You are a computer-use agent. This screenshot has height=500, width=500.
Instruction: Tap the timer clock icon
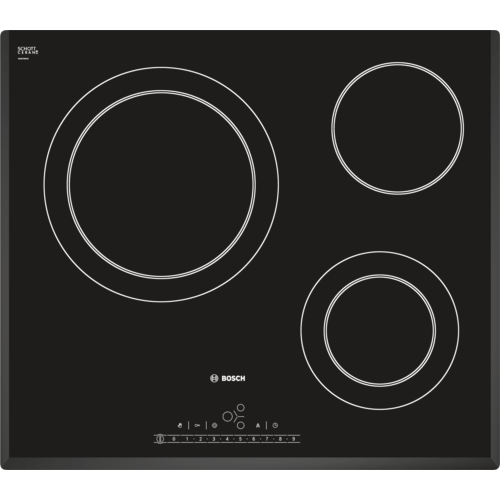click(275, 426)
